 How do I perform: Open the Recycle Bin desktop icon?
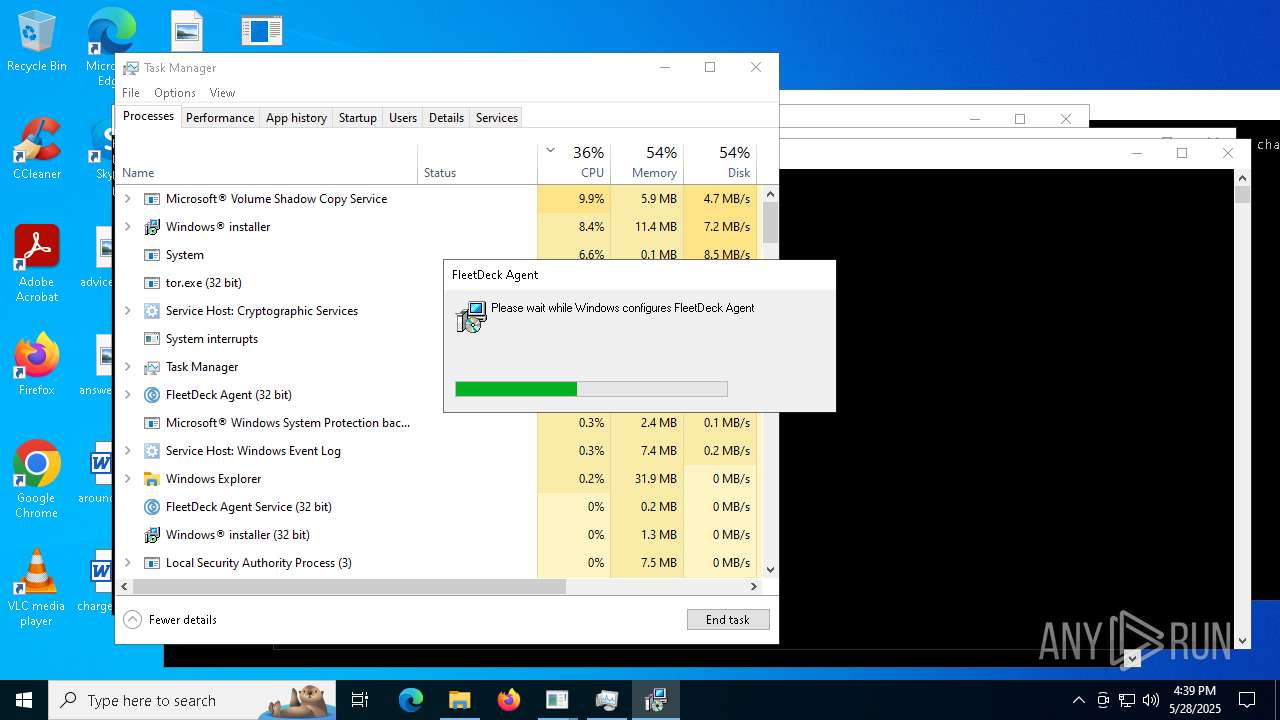(x=36, y=41)
